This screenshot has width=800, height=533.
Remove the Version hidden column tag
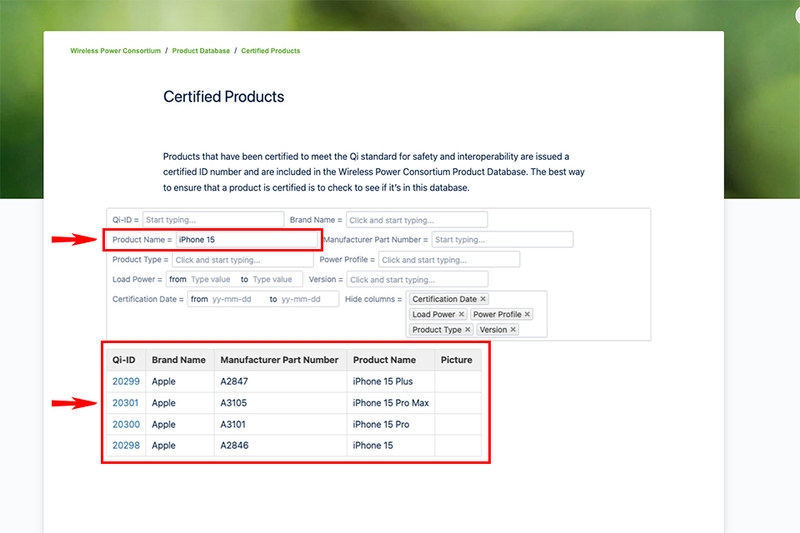(x=513, y=329)
